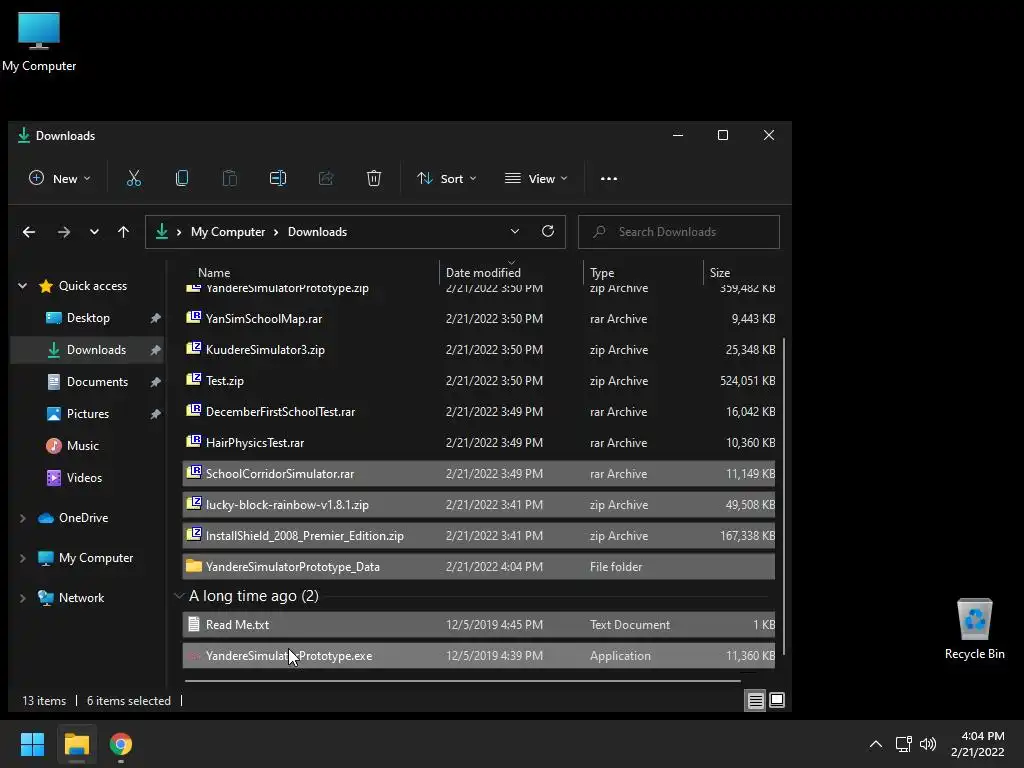Show hidden system tray icons
Viewport: 1024px width, 768px height.
pos(876,744)
